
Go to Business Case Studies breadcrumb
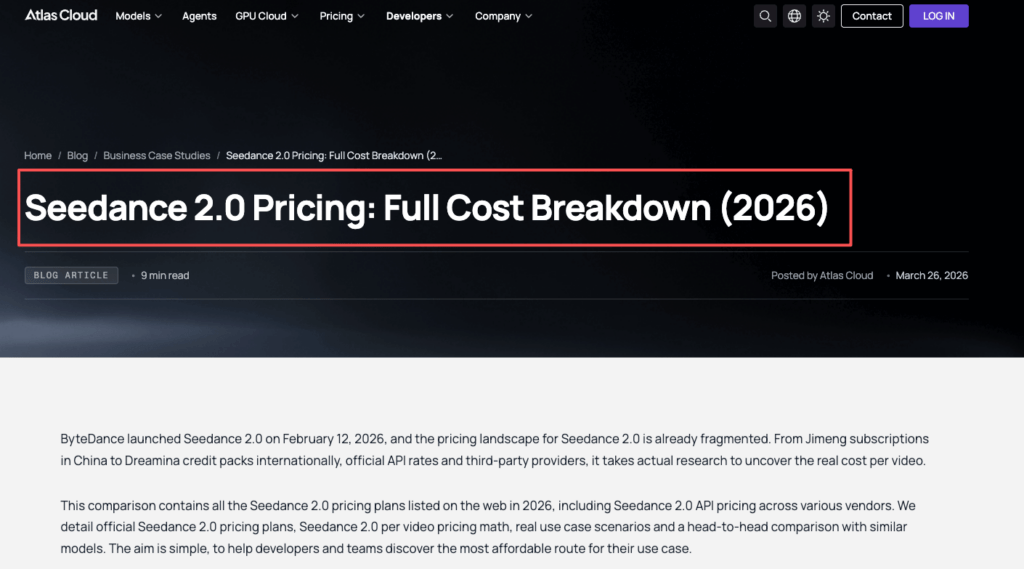157,156
